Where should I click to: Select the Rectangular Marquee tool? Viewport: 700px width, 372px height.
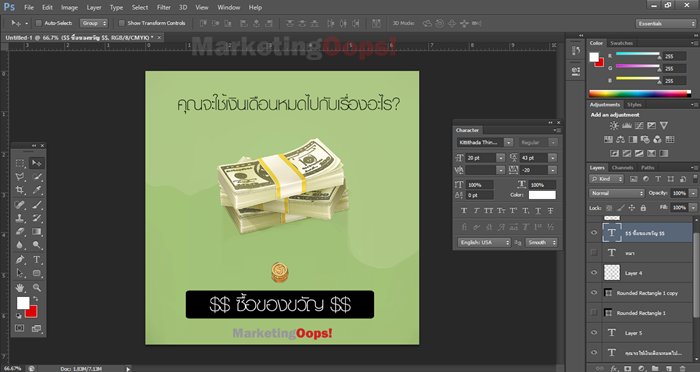tap(20, 163)
